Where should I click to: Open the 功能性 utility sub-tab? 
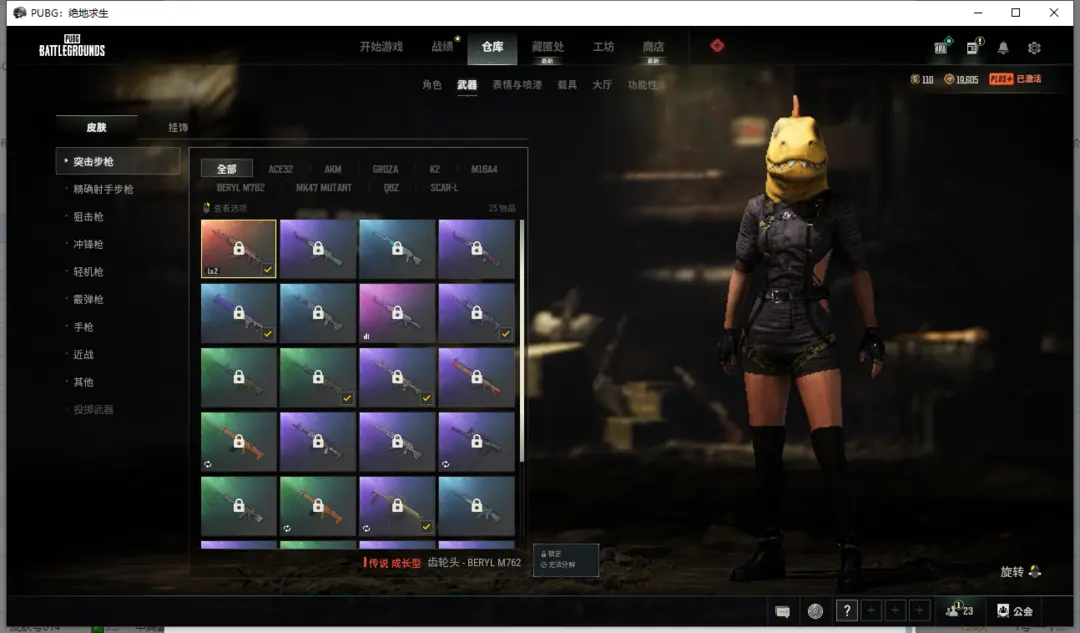click(642, 85)
